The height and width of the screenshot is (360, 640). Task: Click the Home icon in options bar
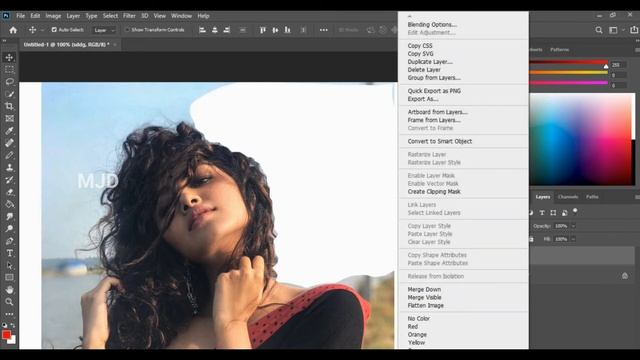pos(13,30)
